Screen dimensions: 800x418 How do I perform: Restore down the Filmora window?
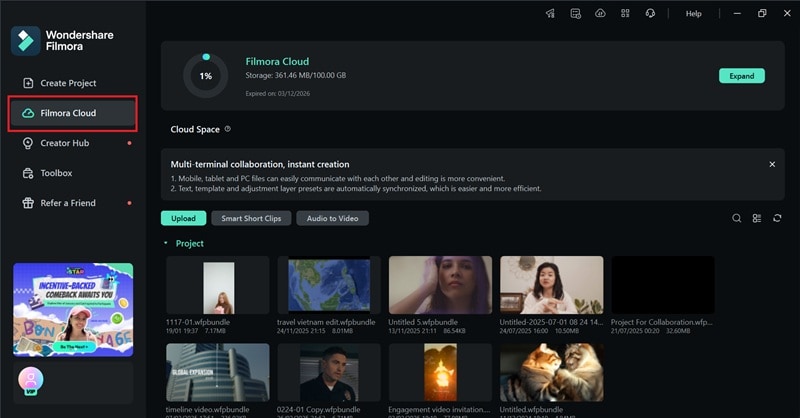[x=762, y=14]
